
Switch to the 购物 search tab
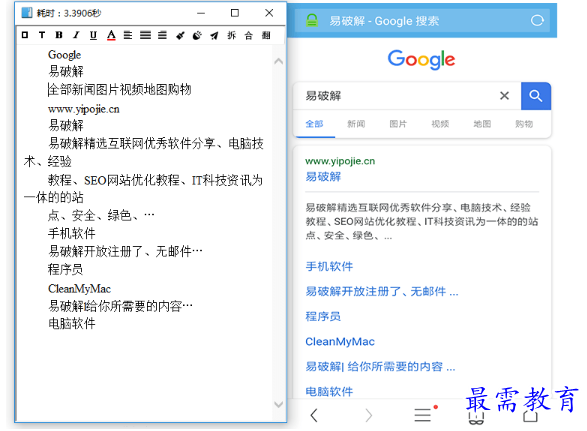click(524, 124)
